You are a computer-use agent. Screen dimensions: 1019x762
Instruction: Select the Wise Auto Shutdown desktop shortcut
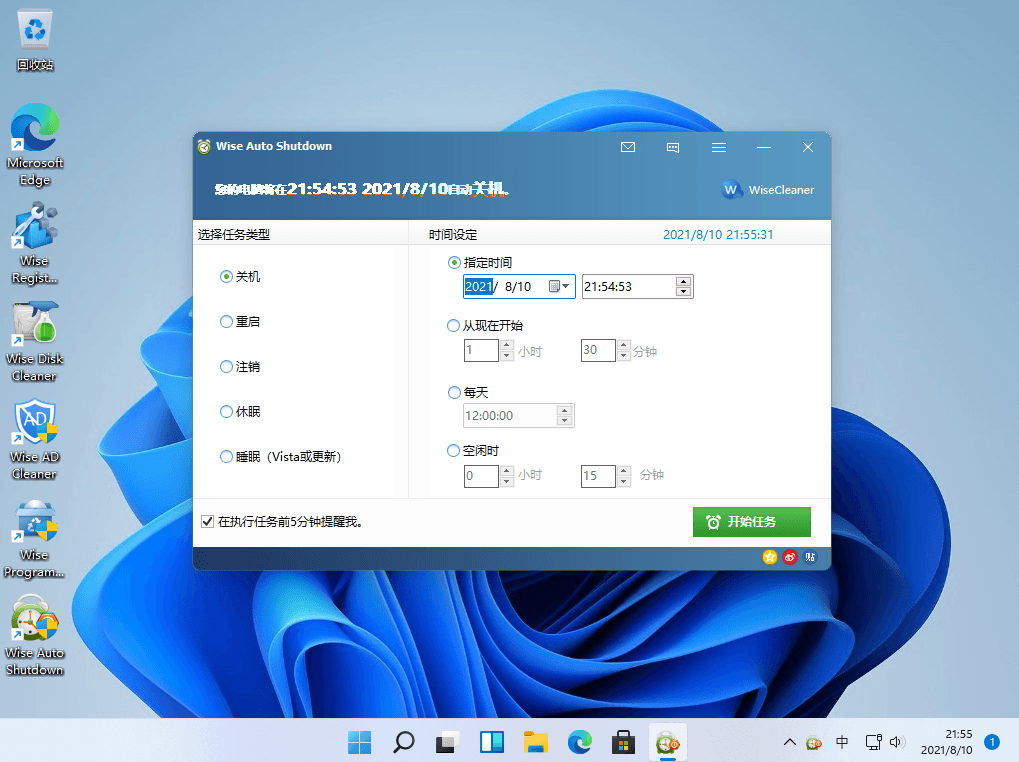pos(35,636)
